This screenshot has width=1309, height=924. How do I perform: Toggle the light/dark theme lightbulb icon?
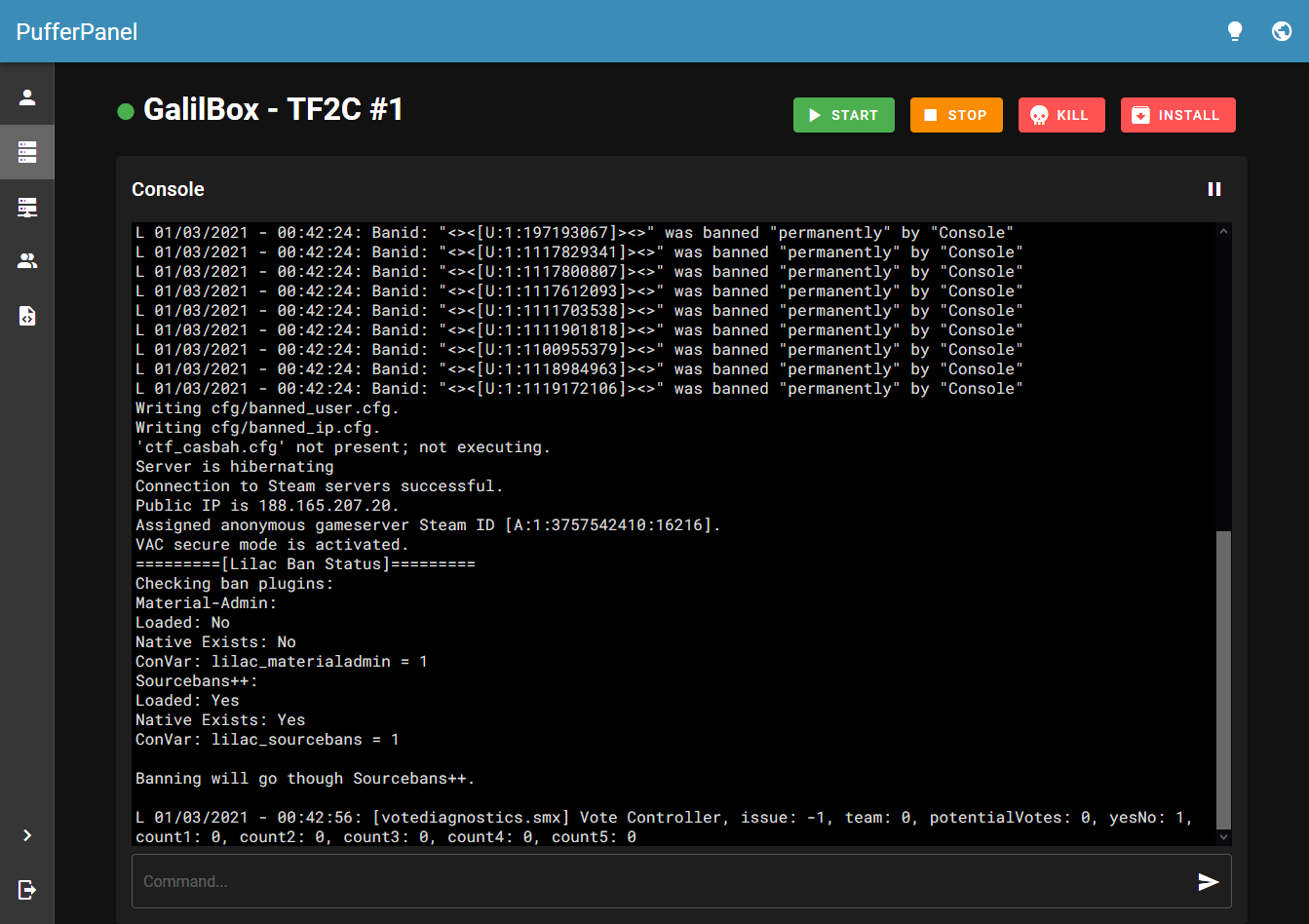click(x=1235, y=31)
